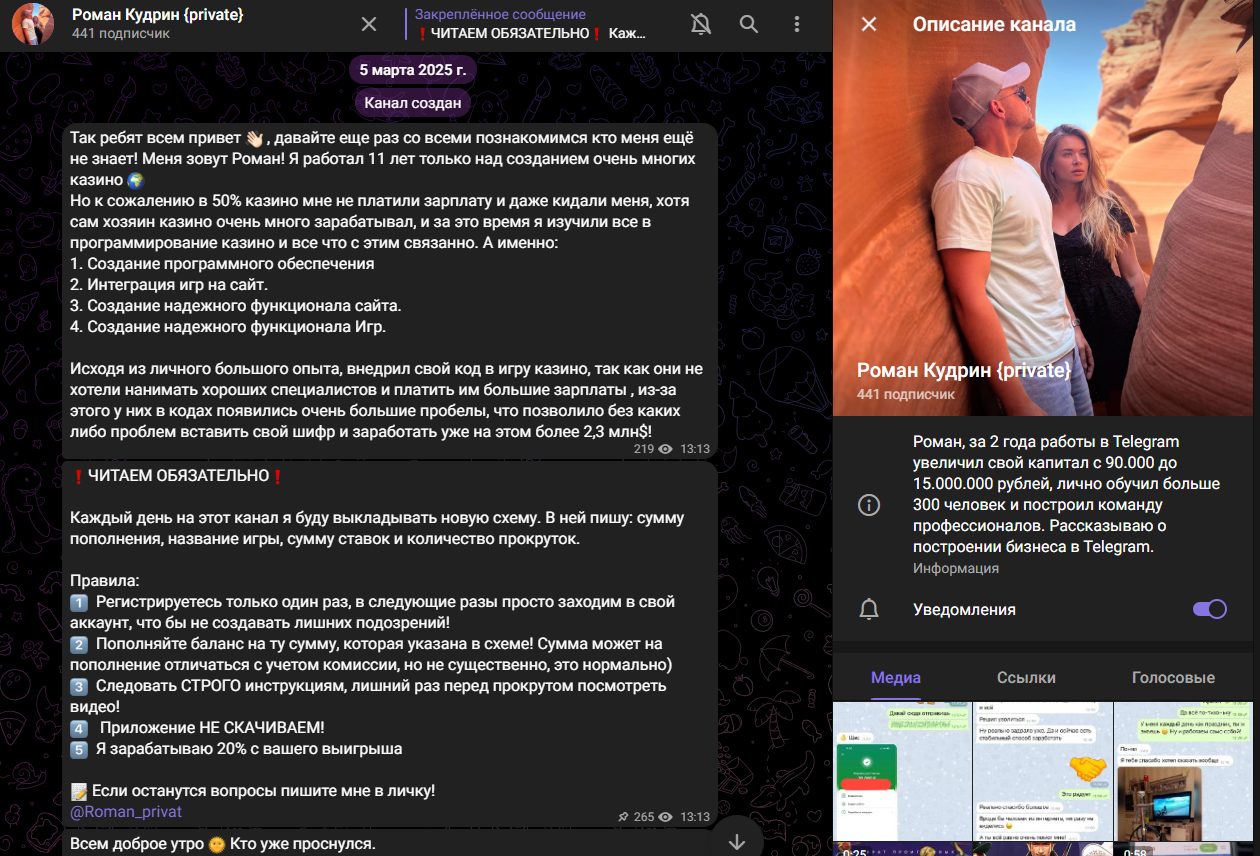Dismiss the pinned message with X icon
This screenshot has height=856, width=1260.
(369, 24)
